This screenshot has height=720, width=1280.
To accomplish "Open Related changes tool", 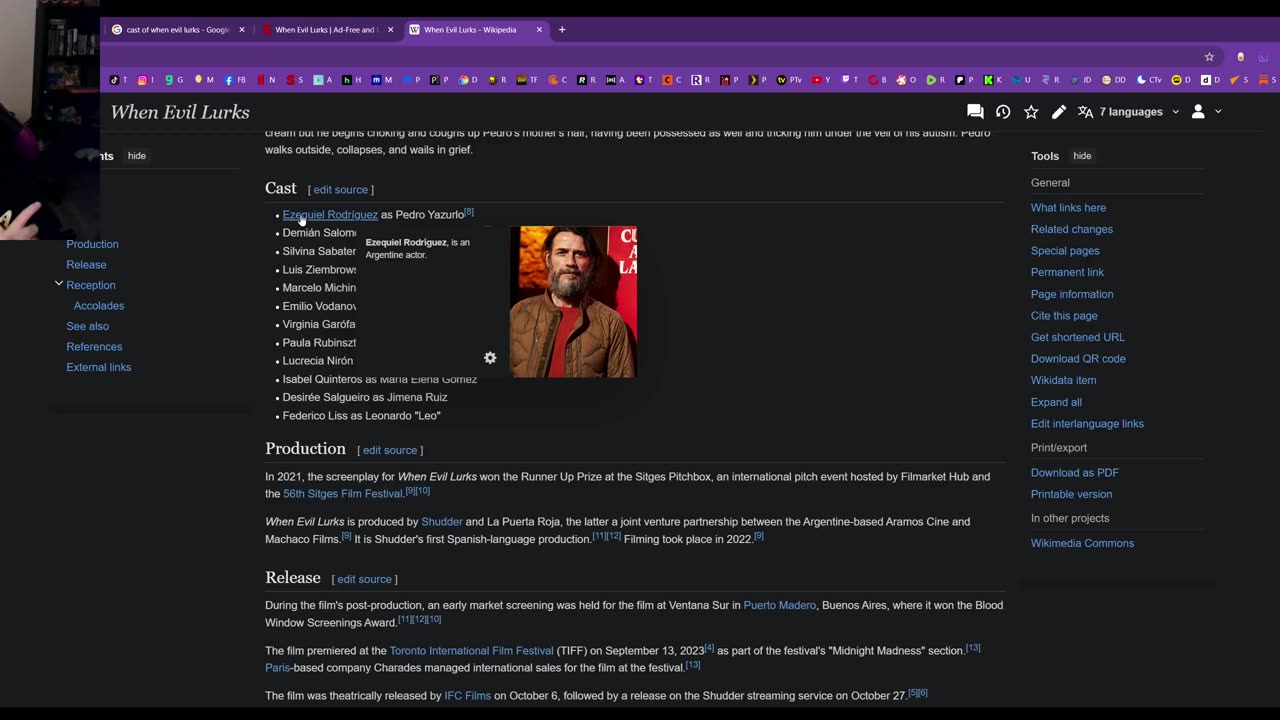I will [x=1072, y=229].
